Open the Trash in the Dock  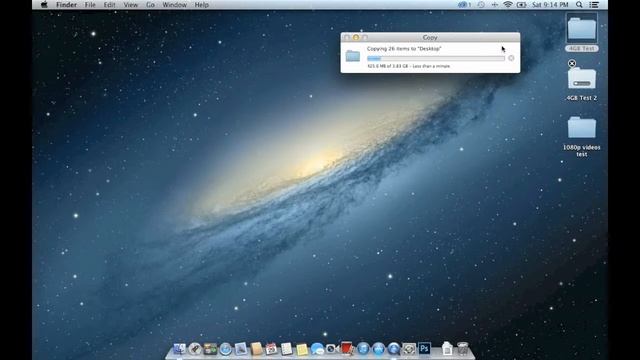pos(462,349)
